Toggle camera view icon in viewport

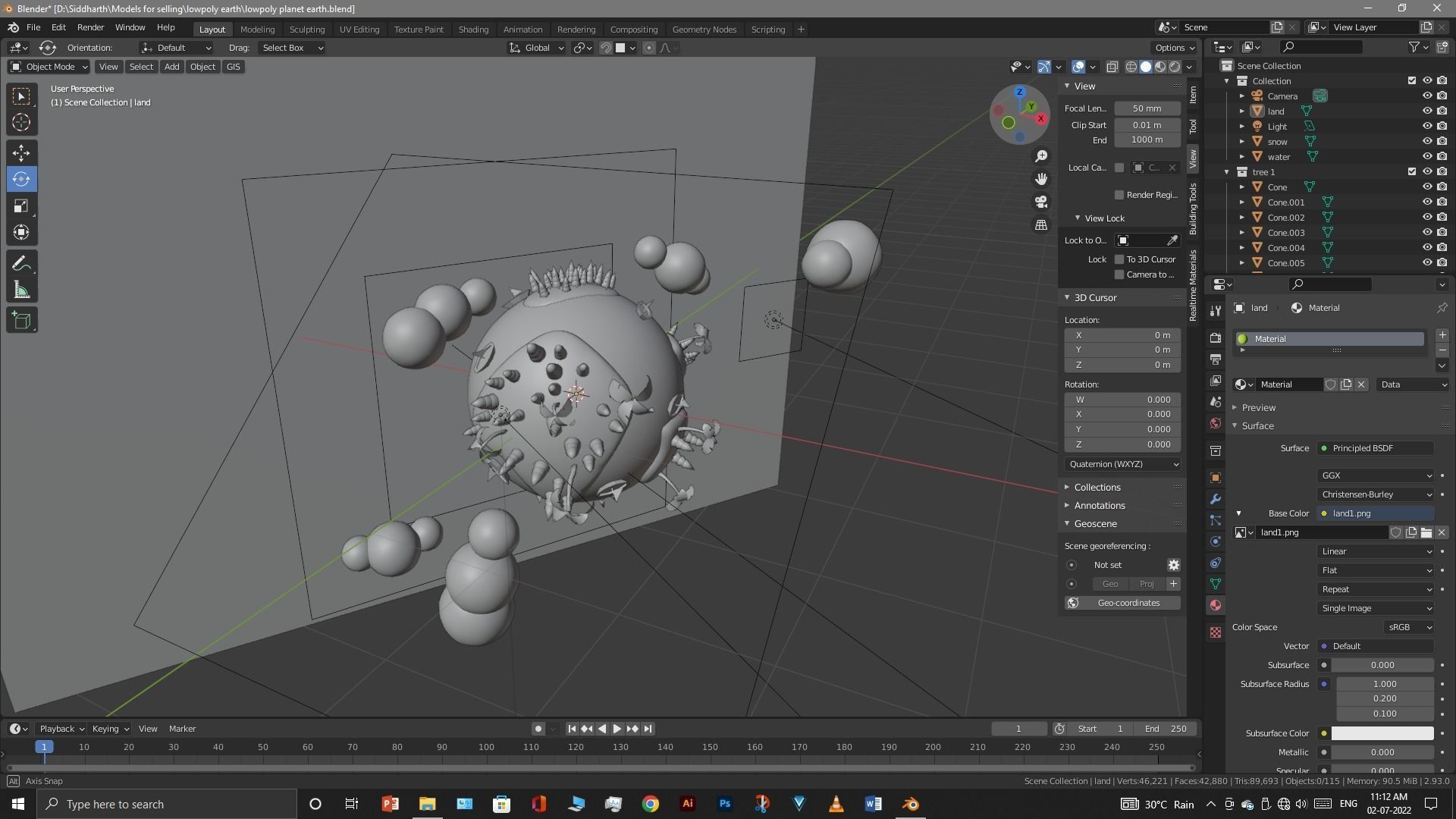(1042, 202)
